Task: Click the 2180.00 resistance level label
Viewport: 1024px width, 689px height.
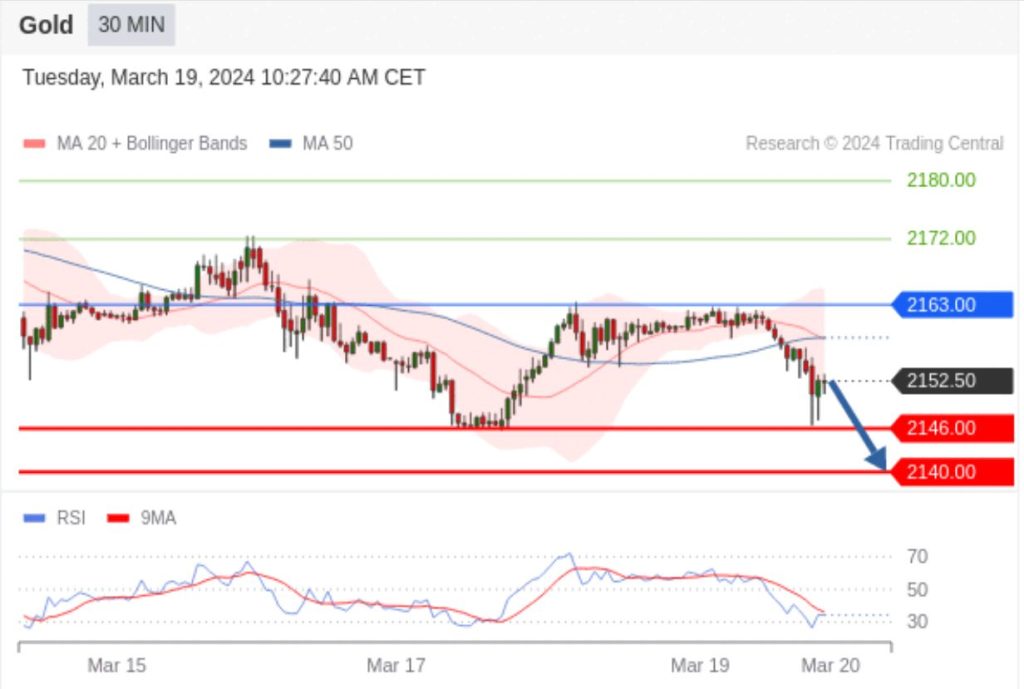Action: (941, 180)
